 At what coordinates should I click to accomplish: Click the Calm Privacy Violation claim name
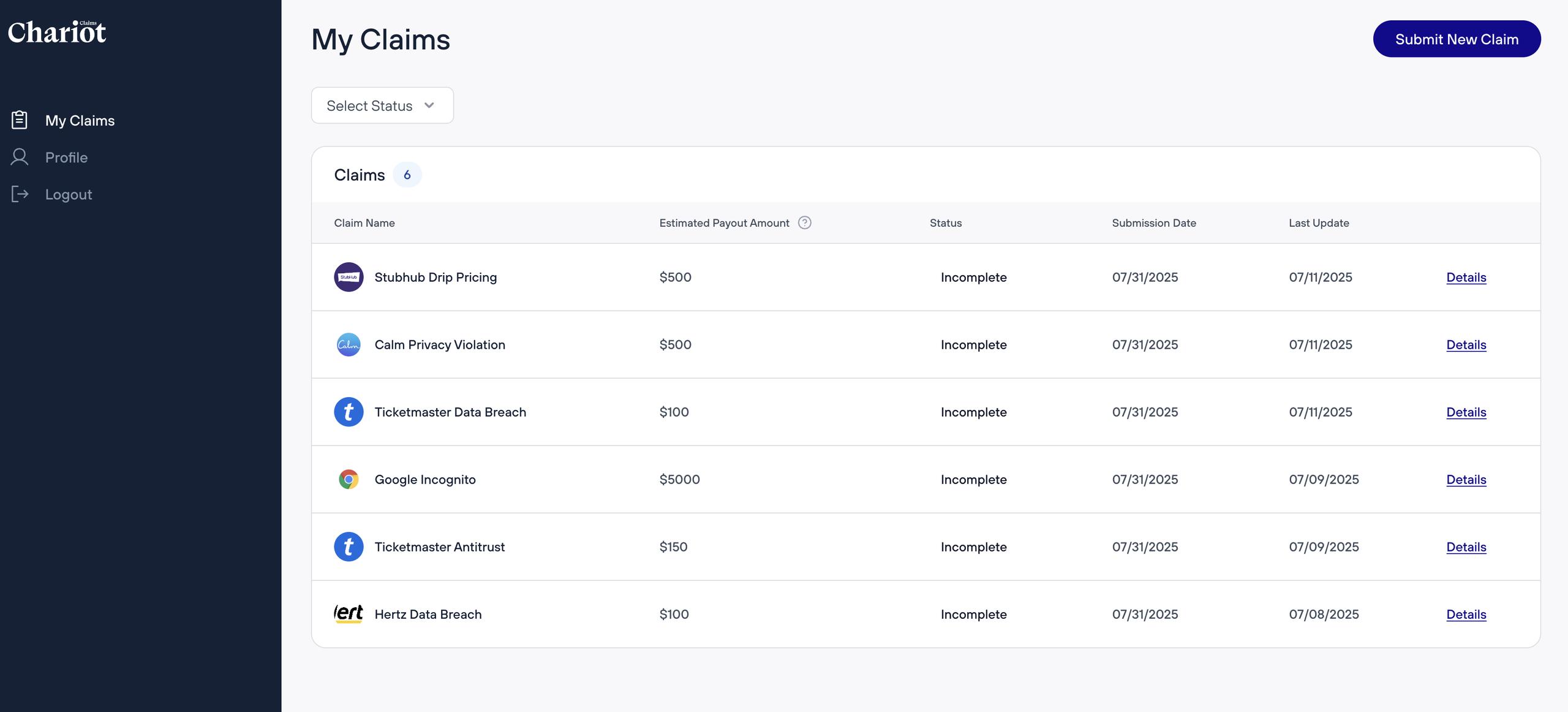pos(439,344)
